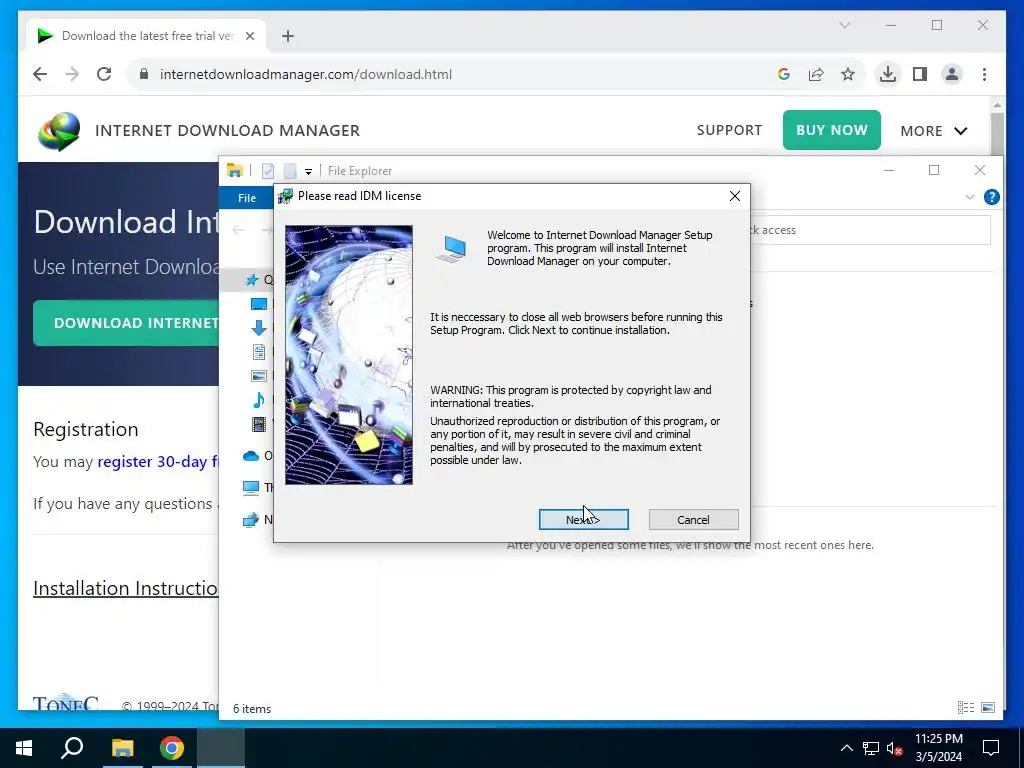The width and height of the screenshot is (1024, 768).
Task: Open Chrome three-dot menu
Action: tap(984, 74)
